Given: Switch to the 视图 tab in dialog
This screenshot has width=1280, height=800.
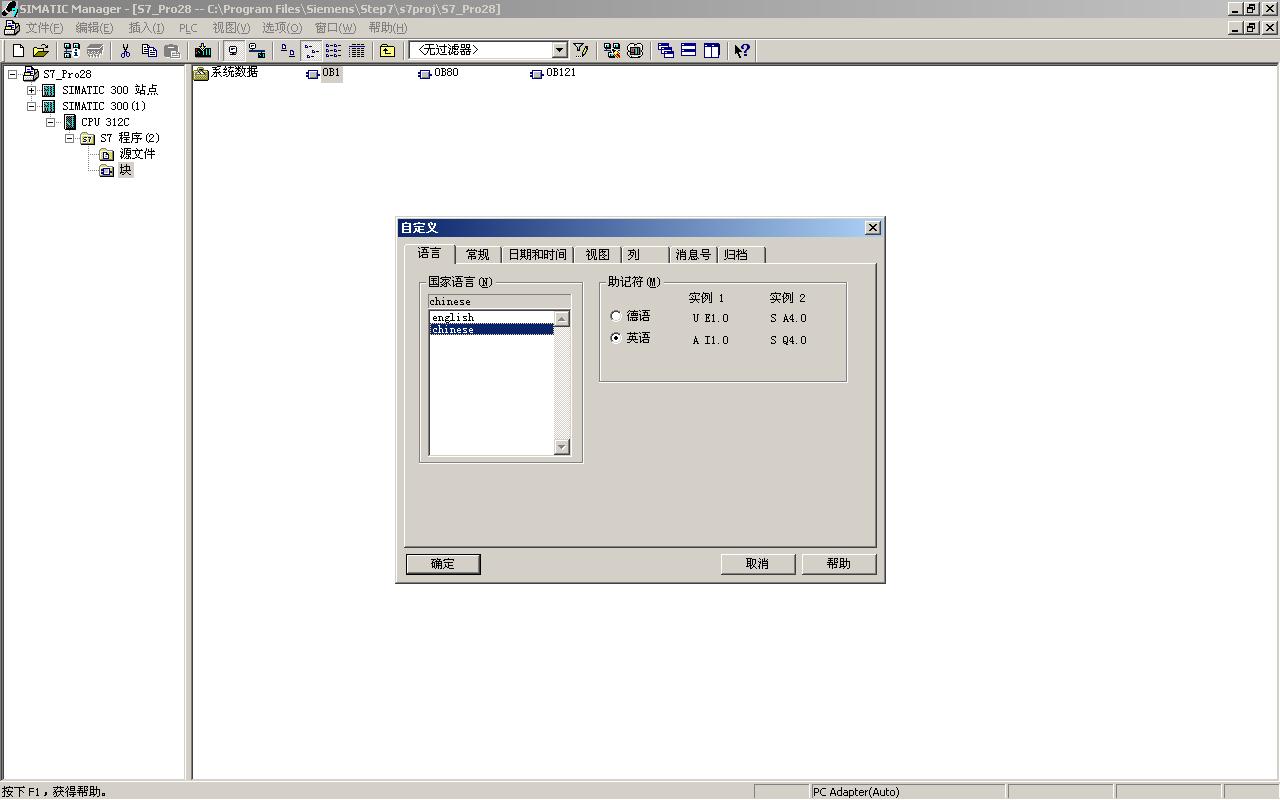Looking at the screenshot, I should pos(597,255).
